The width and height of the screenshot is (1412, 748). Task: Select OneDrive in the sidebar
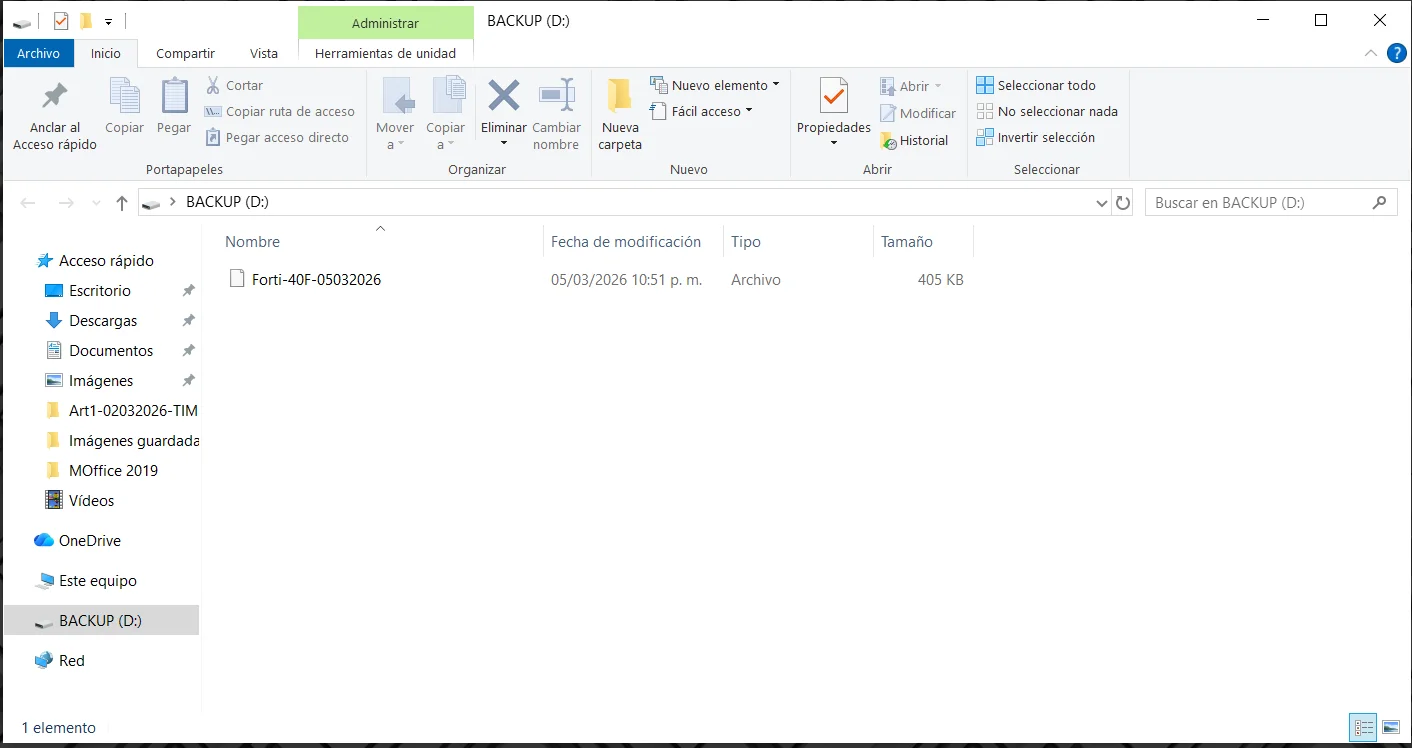(90, 541)
